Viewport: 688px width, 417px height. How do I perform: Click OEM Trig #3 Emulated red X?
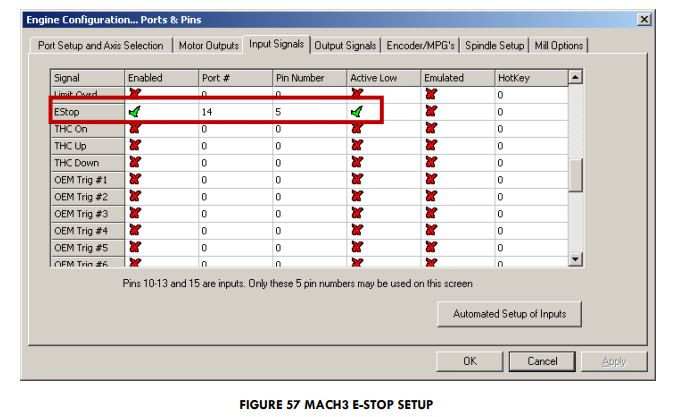(431, 214)
